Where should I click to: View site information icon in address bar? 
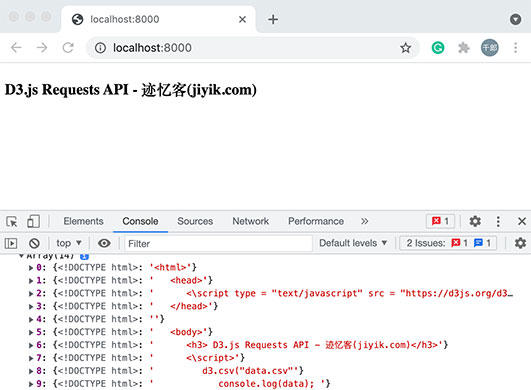pos(100,48)
